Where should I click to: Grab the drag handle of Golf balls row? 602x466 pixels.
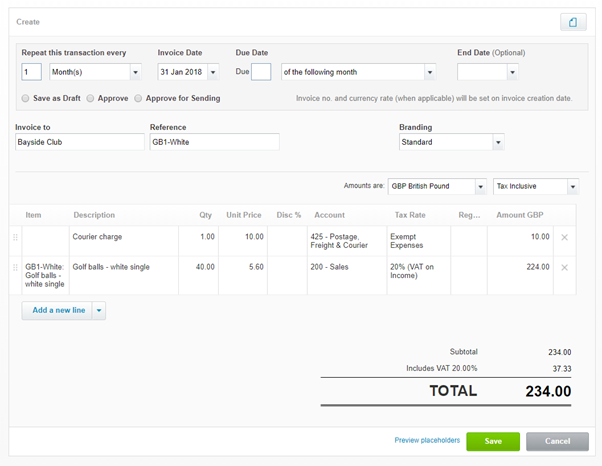[x=15, y=267]
